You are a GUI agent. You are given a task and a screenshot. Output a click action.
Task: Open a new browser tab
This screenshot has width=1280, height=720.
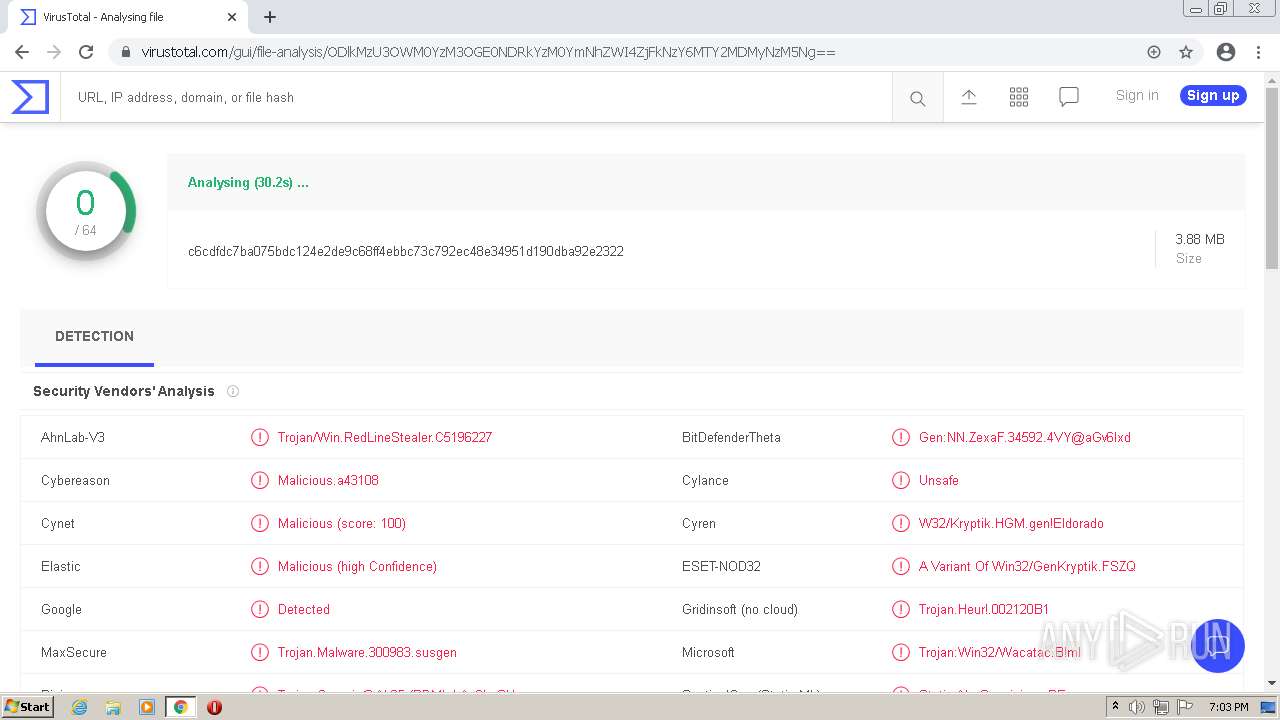coord(270,17)
